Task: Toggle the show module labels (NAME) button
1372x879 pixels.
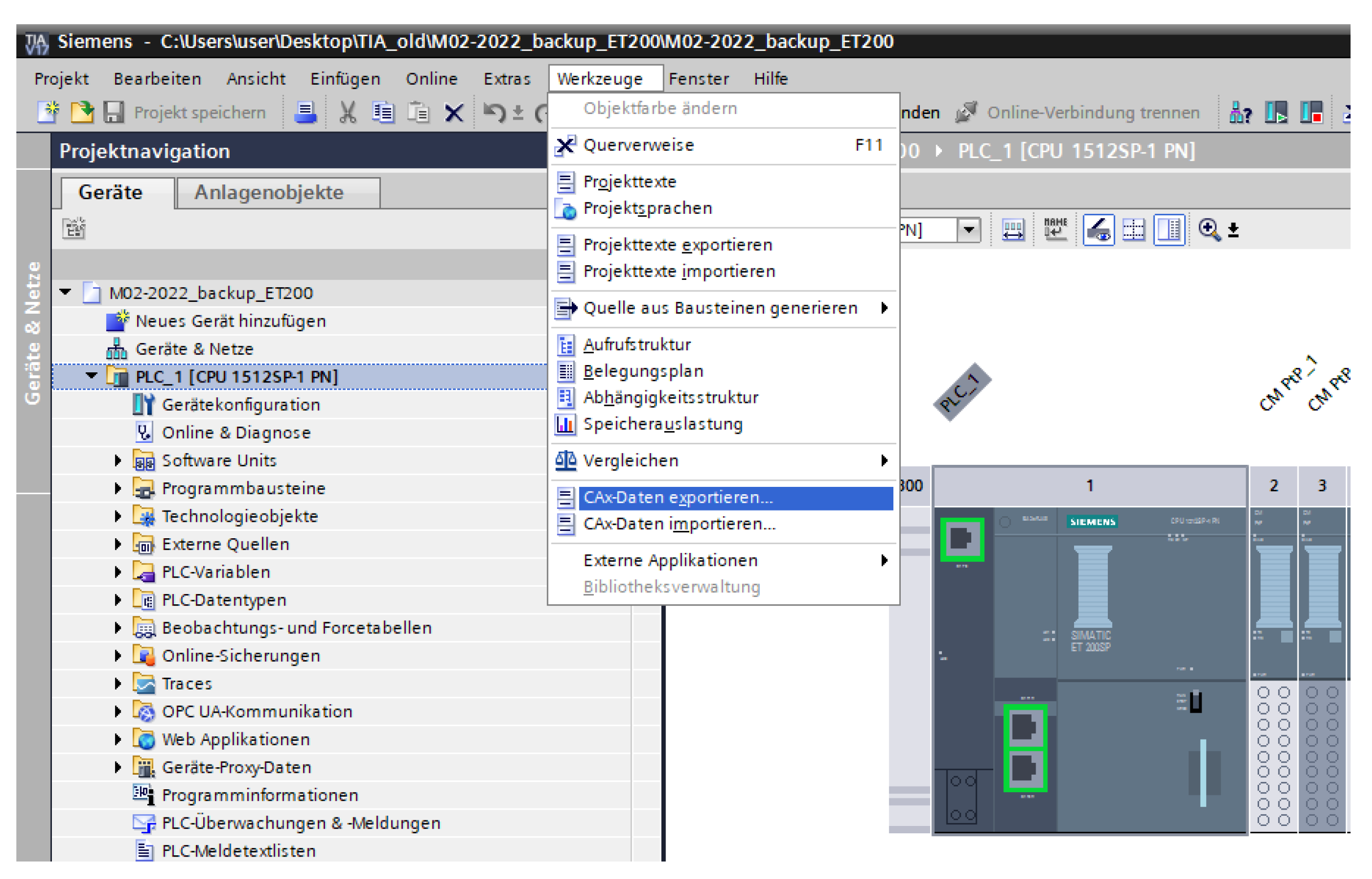Action: [1055, 230]
